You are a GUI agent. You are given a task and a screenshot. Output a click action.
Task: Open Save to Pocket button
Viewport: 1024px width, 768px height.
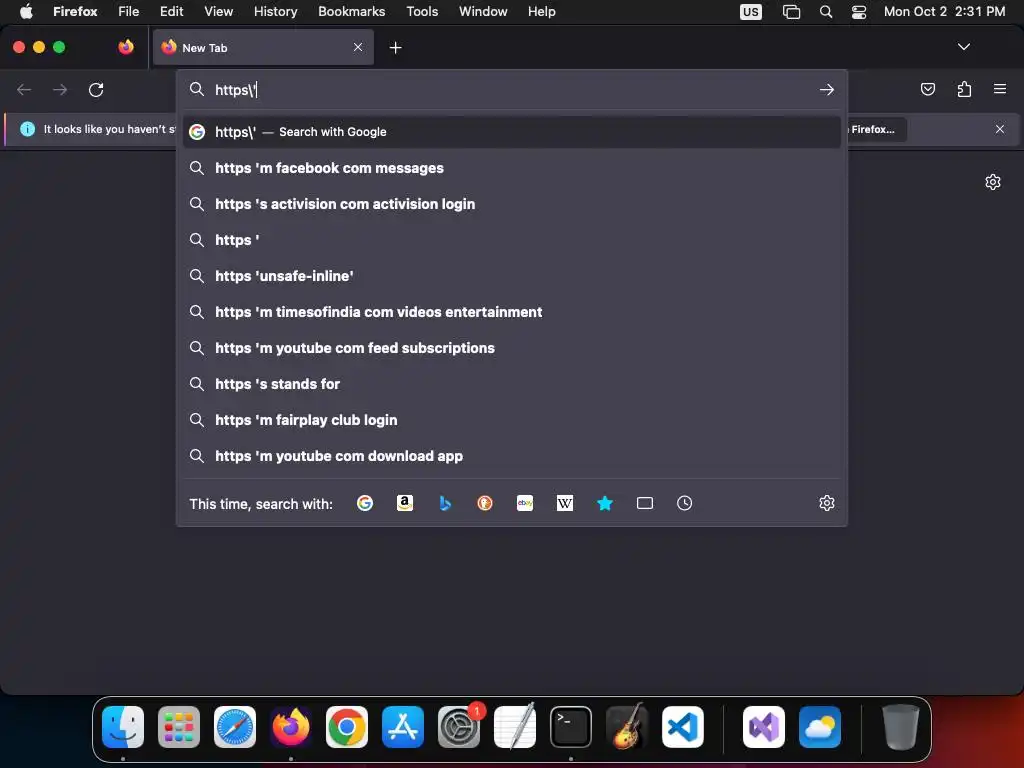pyautogui.click(x=927, y=89)
